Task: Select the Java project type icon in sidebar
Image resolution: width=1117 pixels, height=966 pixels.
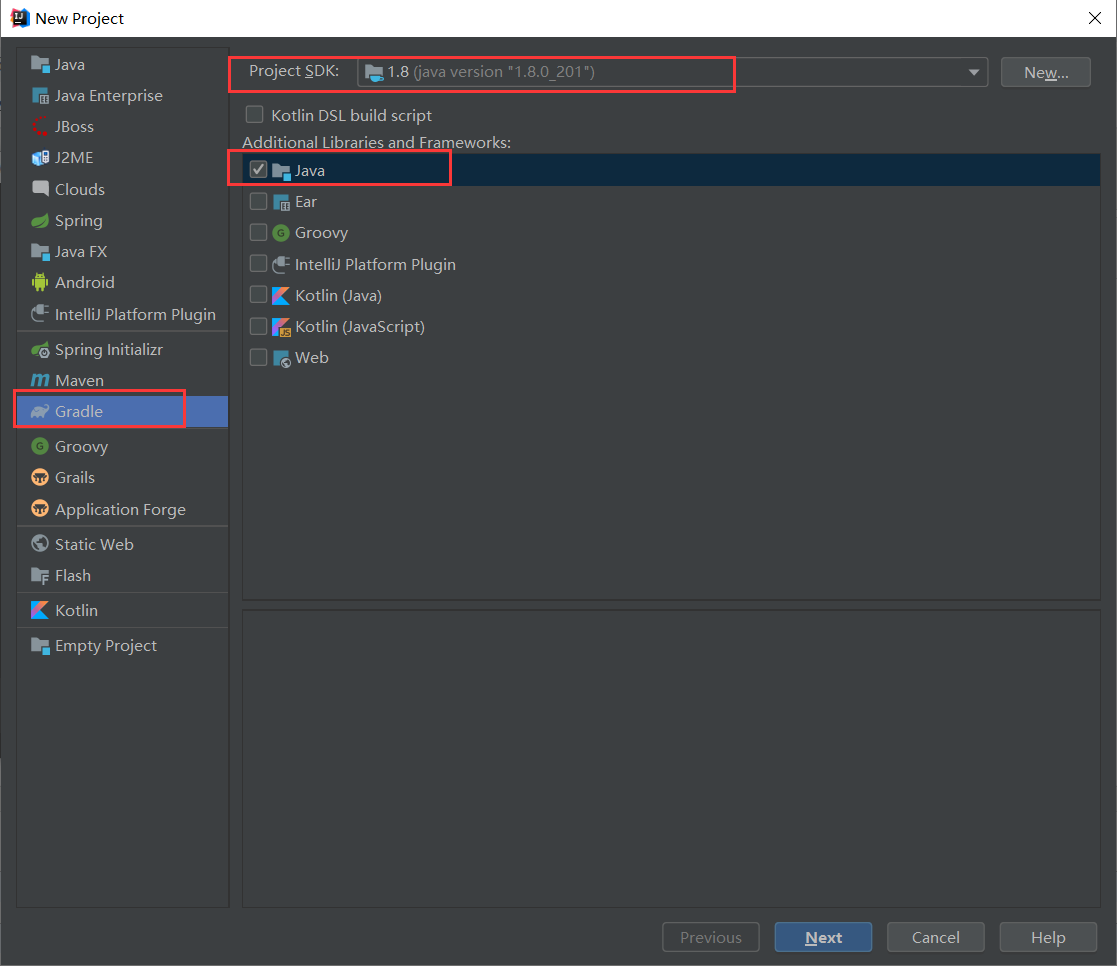Action: click(40, 64)
